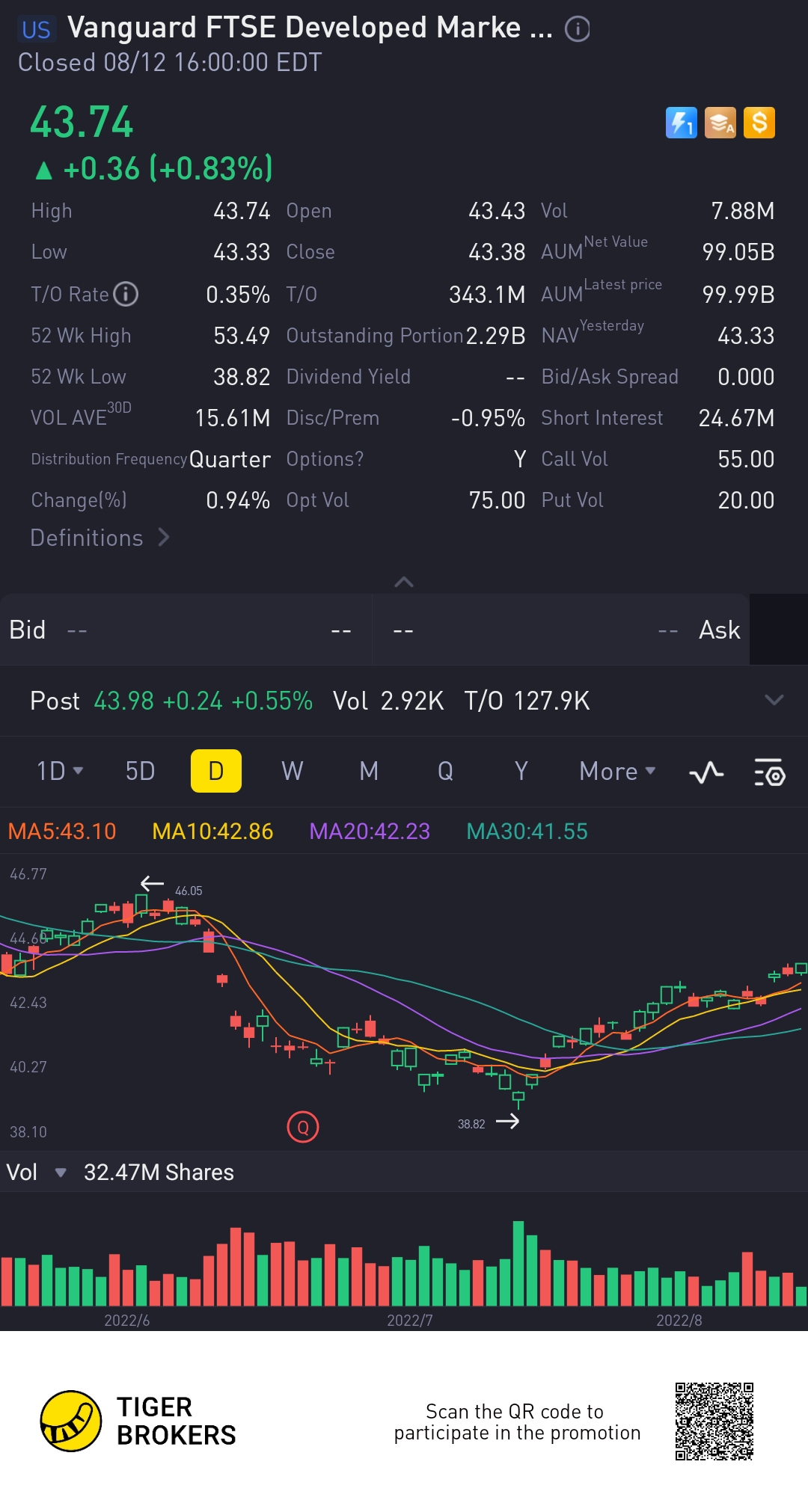
Task: Tap the 52 Wk High value 53.49
Action: coord(242,336)
